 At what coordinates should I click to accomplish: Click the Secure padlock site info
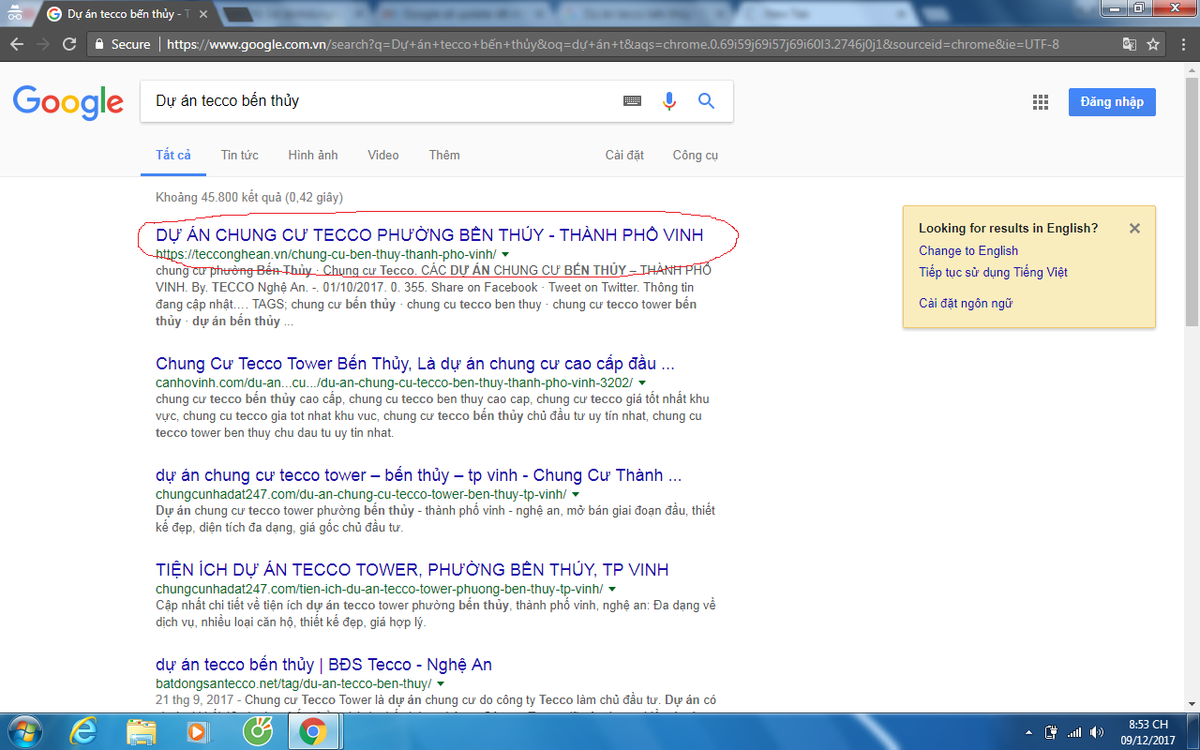click(x=122, y=44)
